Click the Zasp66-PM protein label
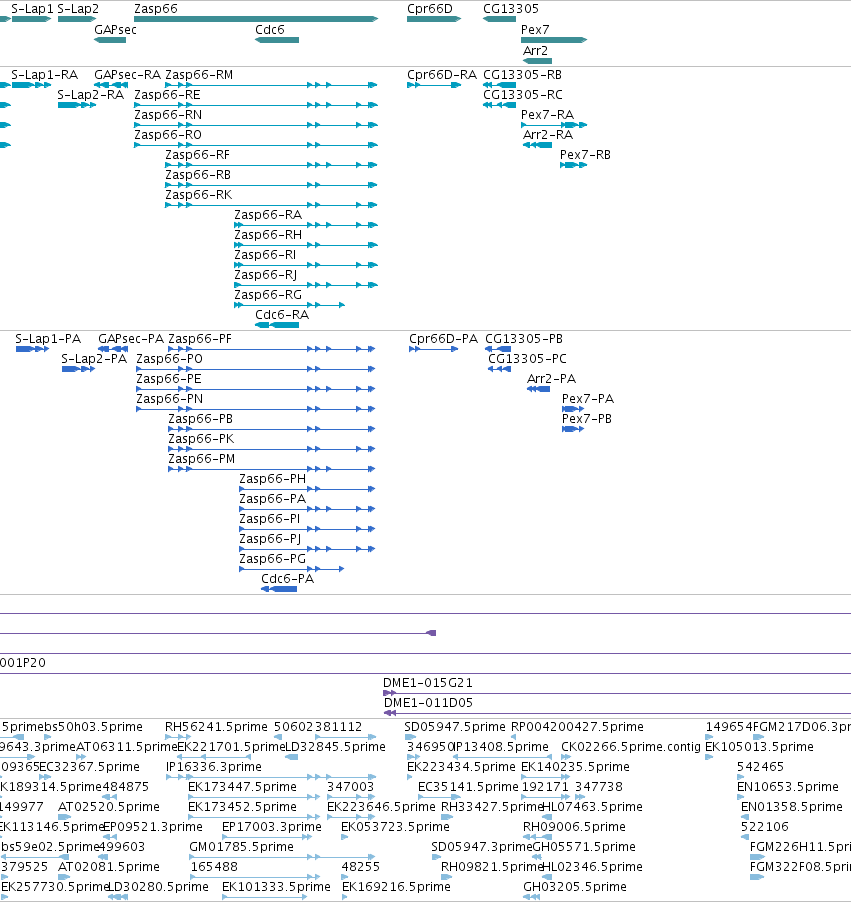 (201, 458)
